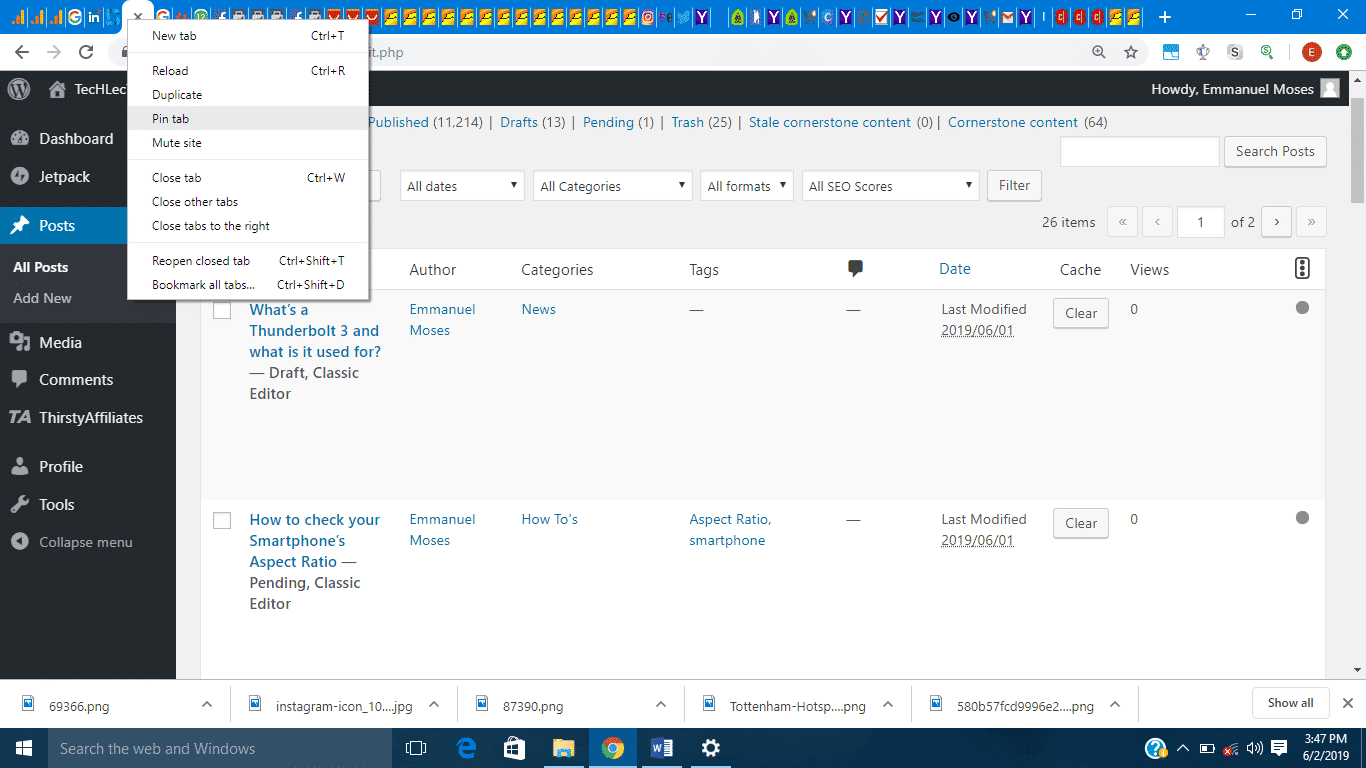The width and height of the screenshot is (1366, 768).
Task: Open the TecHLec site home icon
Action: coord(57,89)
